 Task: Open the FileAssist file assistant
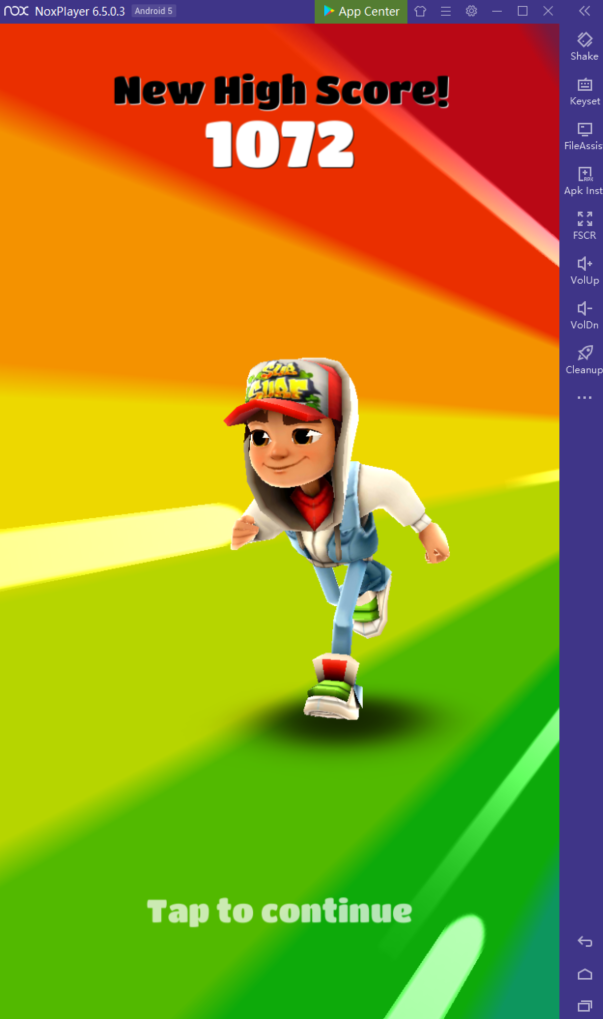click(584, 136)
